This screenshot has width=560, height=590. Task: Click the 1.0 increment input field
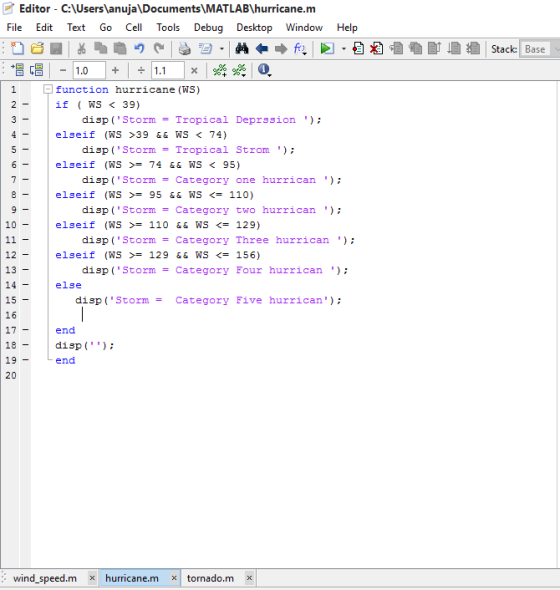click(x=89, y=70)
